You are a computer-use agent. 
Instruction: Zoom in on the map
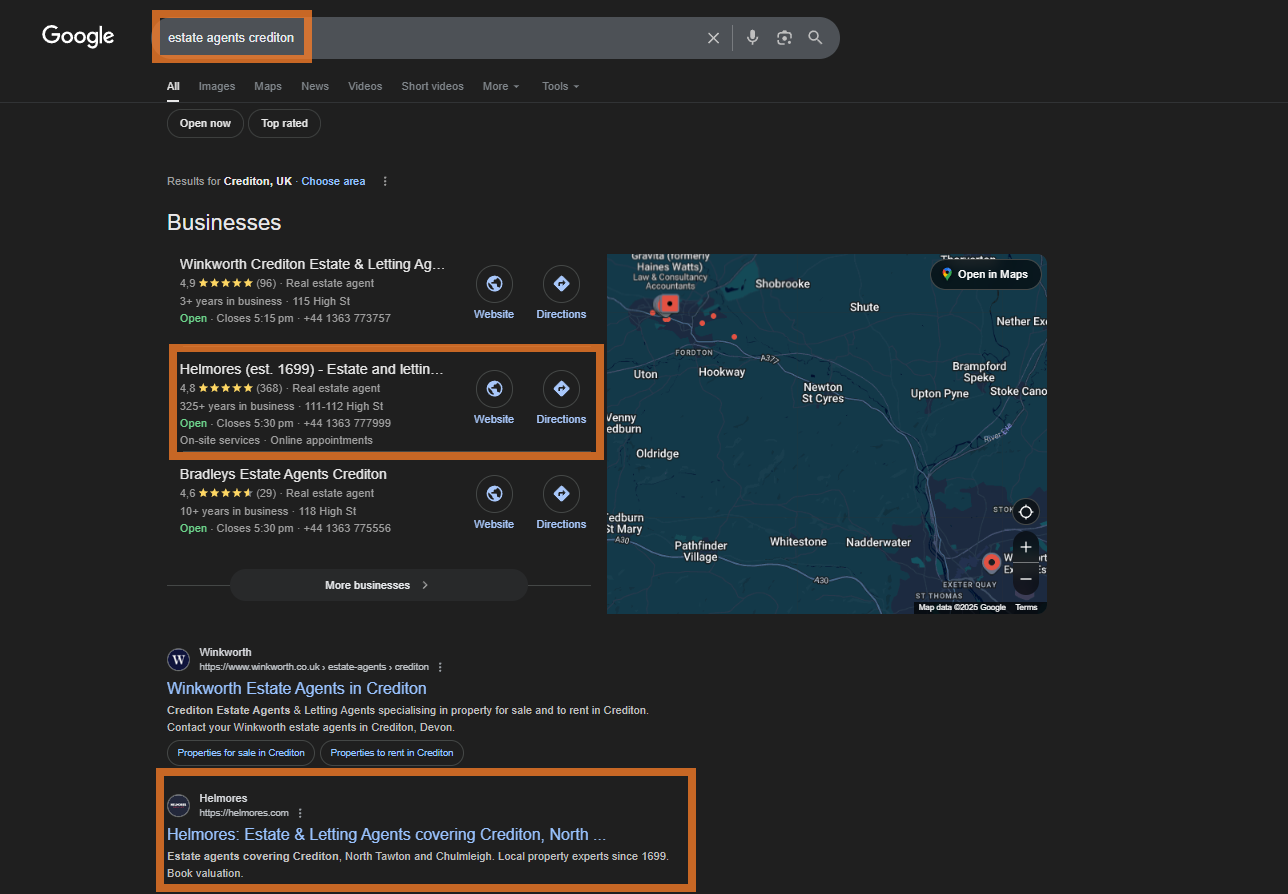click(1025, 547)
